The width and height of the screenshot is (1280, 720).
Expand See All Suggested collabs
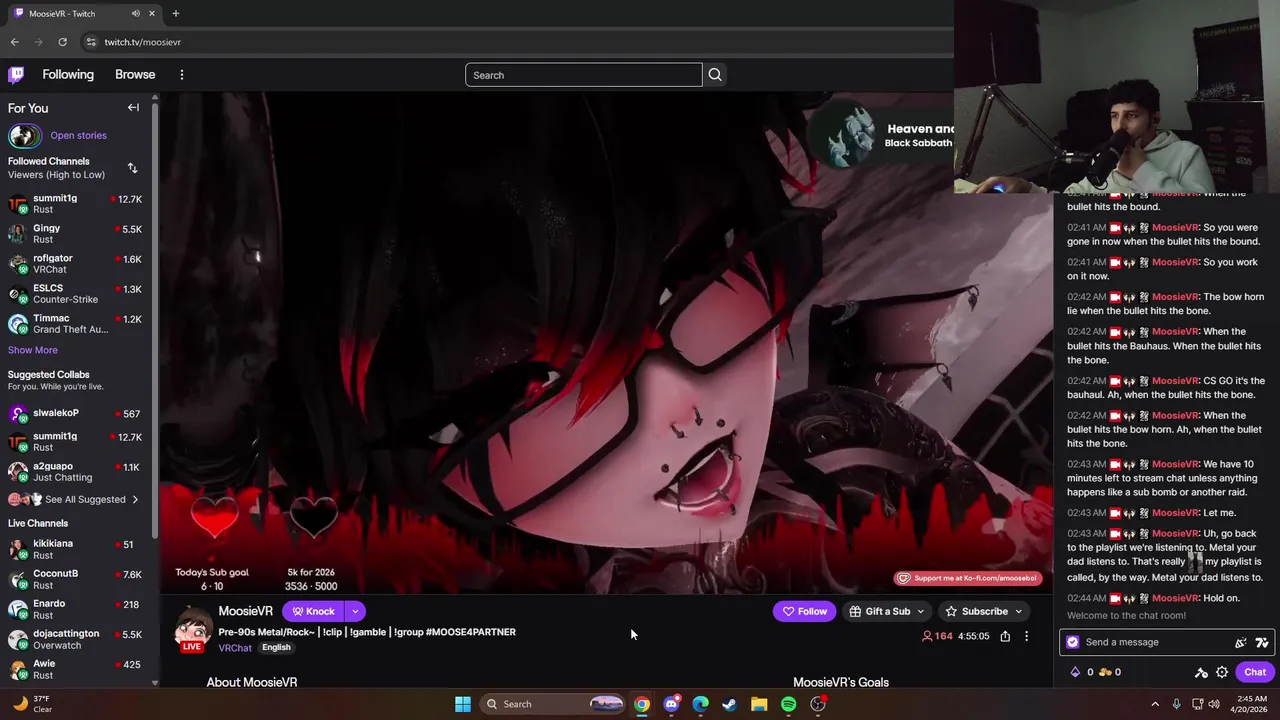coord(73,499)
